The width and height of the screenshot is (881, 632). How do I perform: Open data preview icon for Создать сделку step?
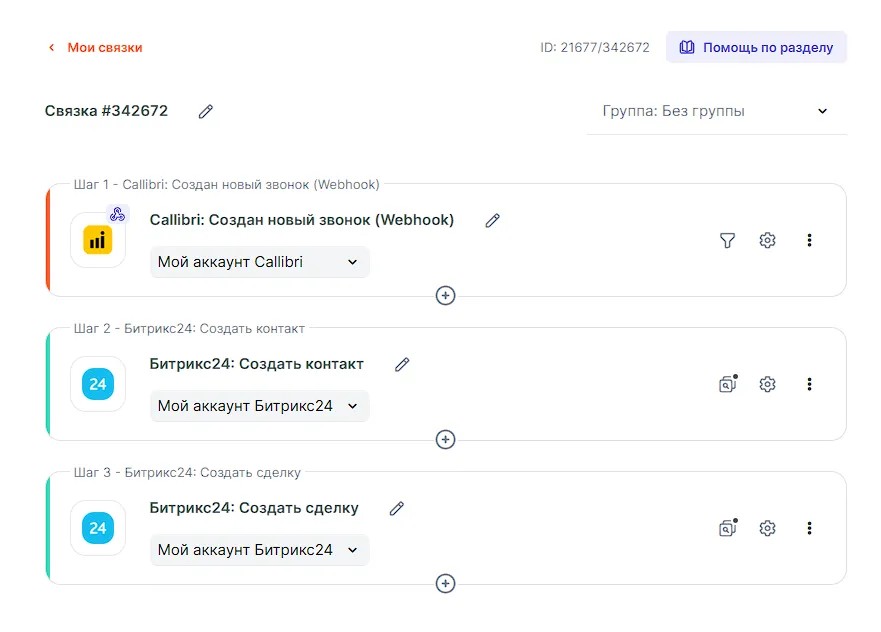[x=727, y=528]
